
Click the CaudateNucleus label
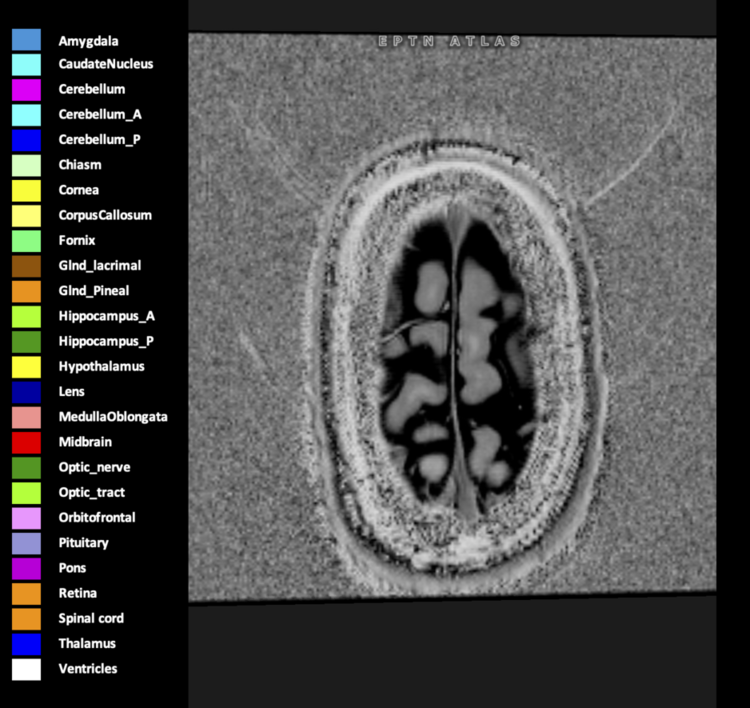coord(106,64)
